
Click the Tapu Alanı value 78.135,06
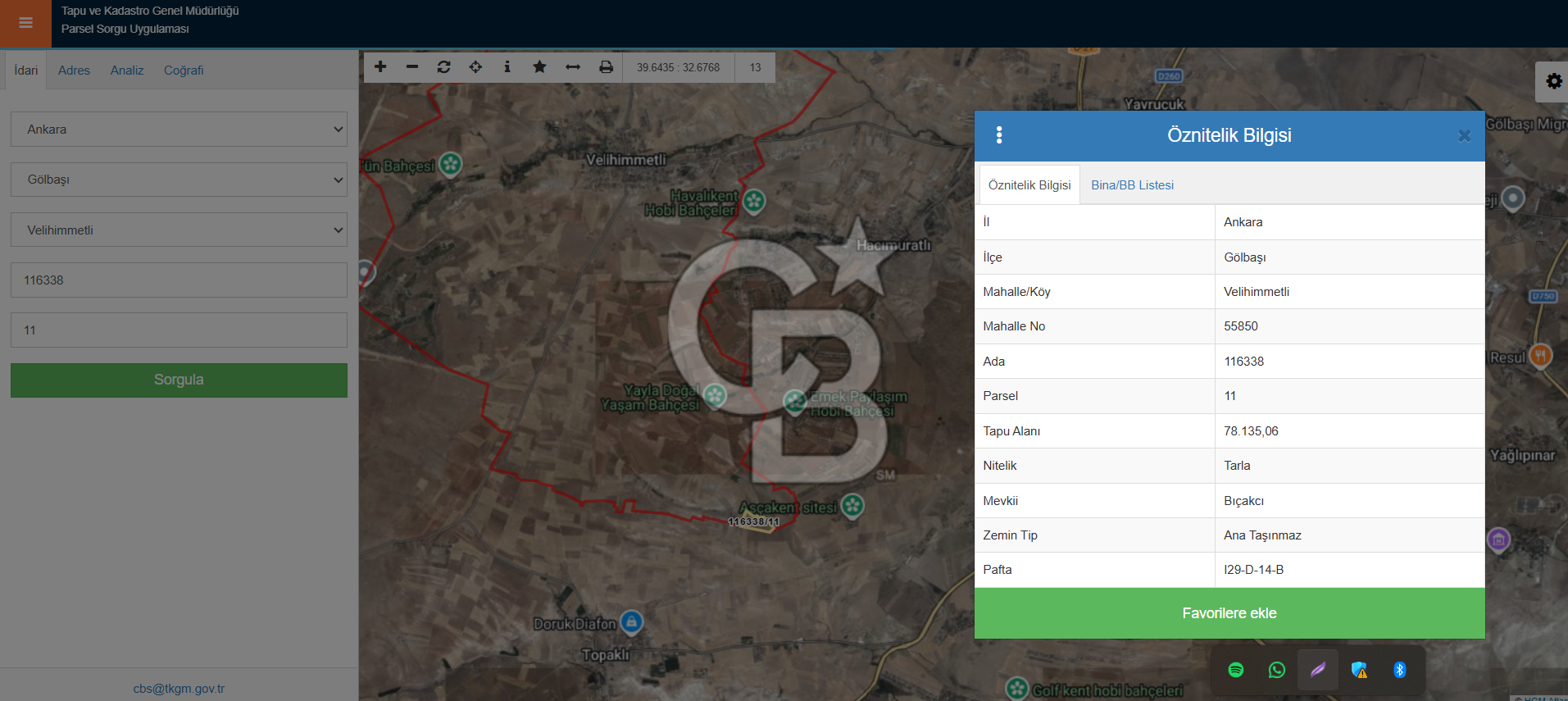click(1251, 431)
